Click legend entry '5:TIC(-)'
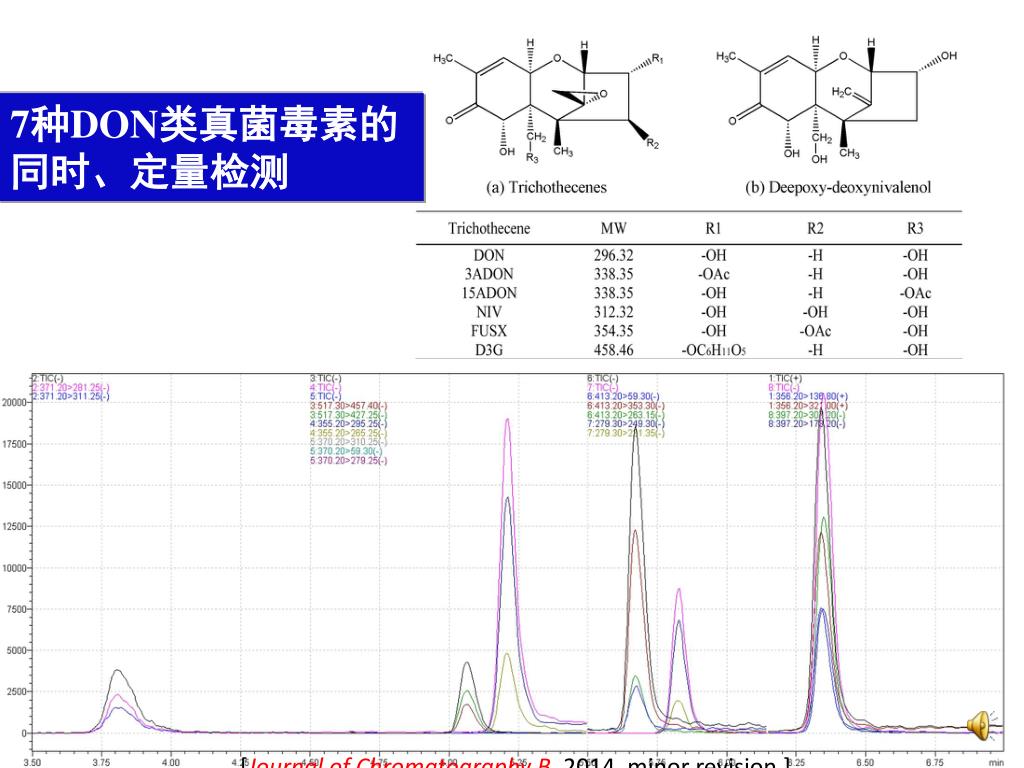The height and width of the screenshot is (768, 1024). 325,396
